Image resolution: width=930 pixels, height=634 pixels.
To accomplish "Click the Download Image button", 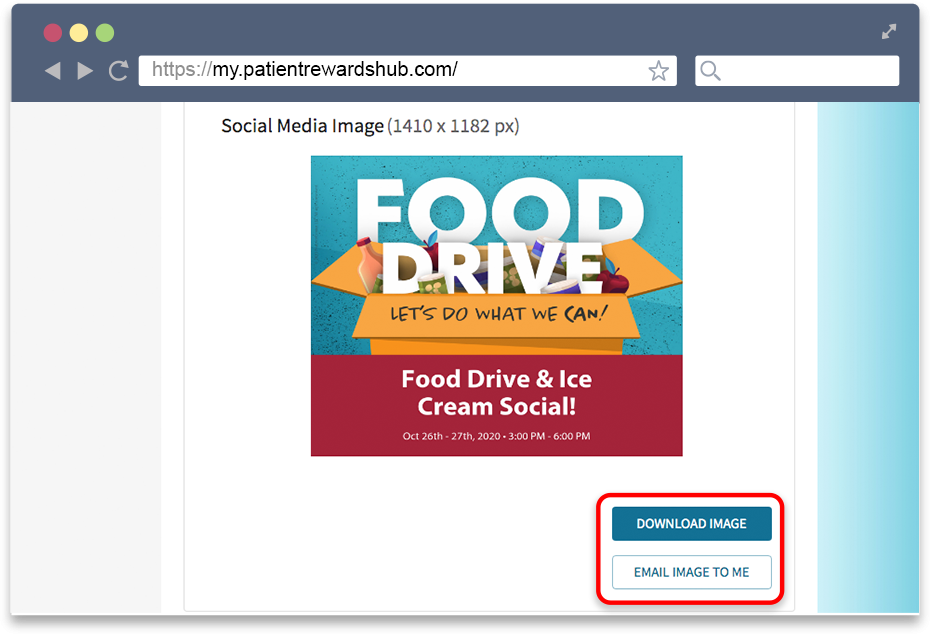I will point(692,524).
